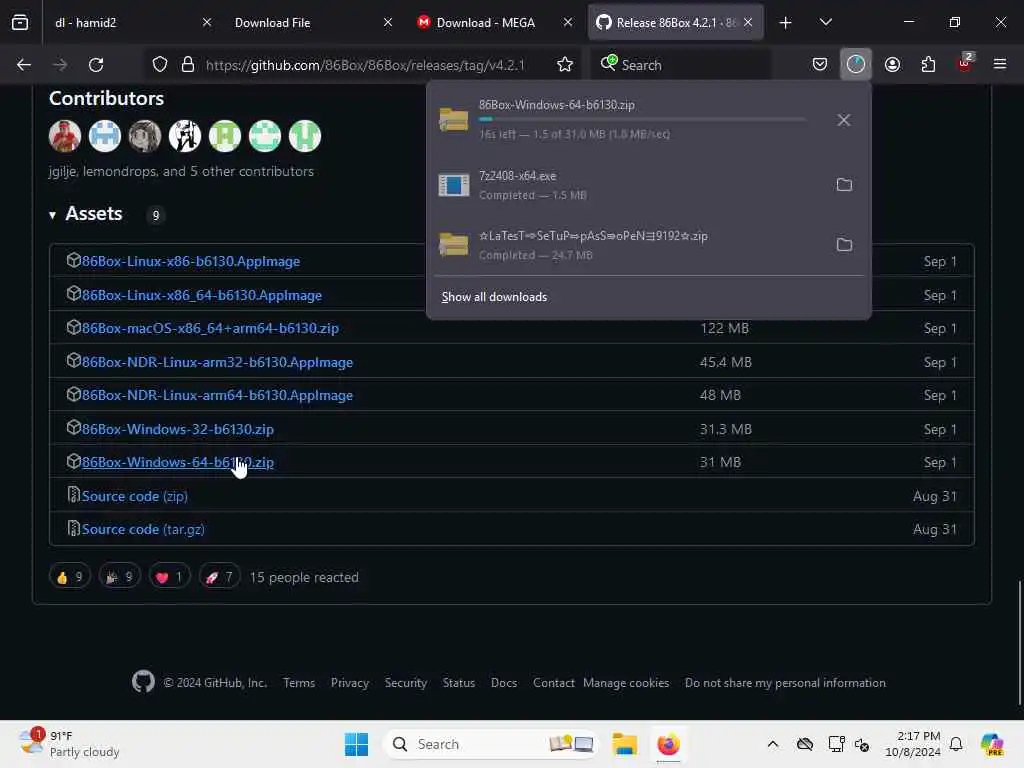Open the Windows Start menu
1024x768 pixels.
[x=356, y=744]
